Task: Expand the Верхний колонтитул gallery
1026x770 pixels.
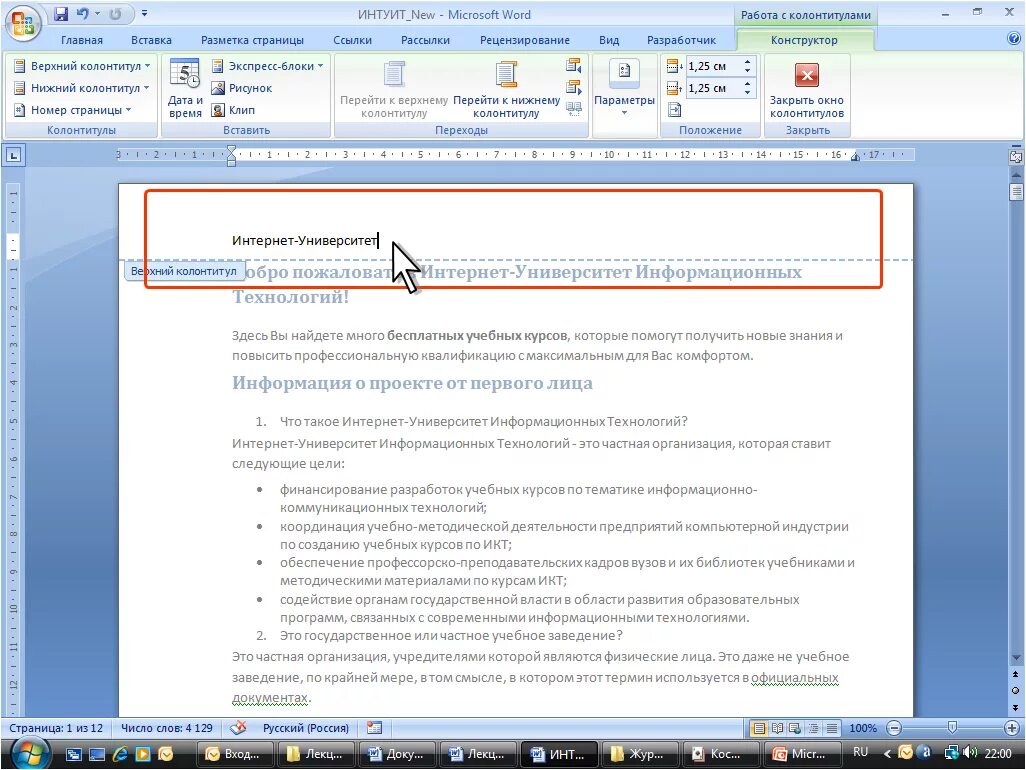Action: coord(82,66)
